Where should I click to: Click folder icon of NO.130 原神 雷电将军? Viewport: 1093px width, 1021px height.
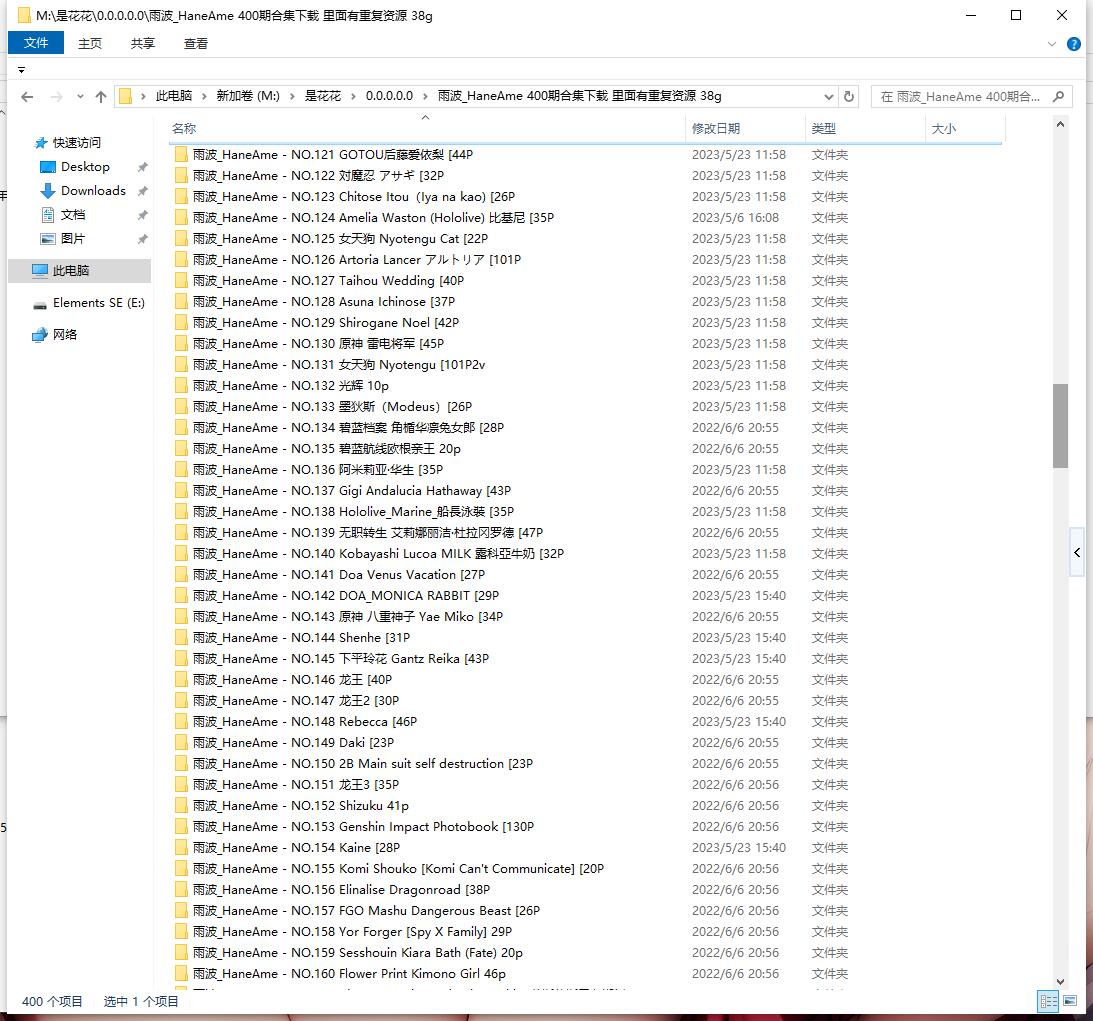(181, 343)
